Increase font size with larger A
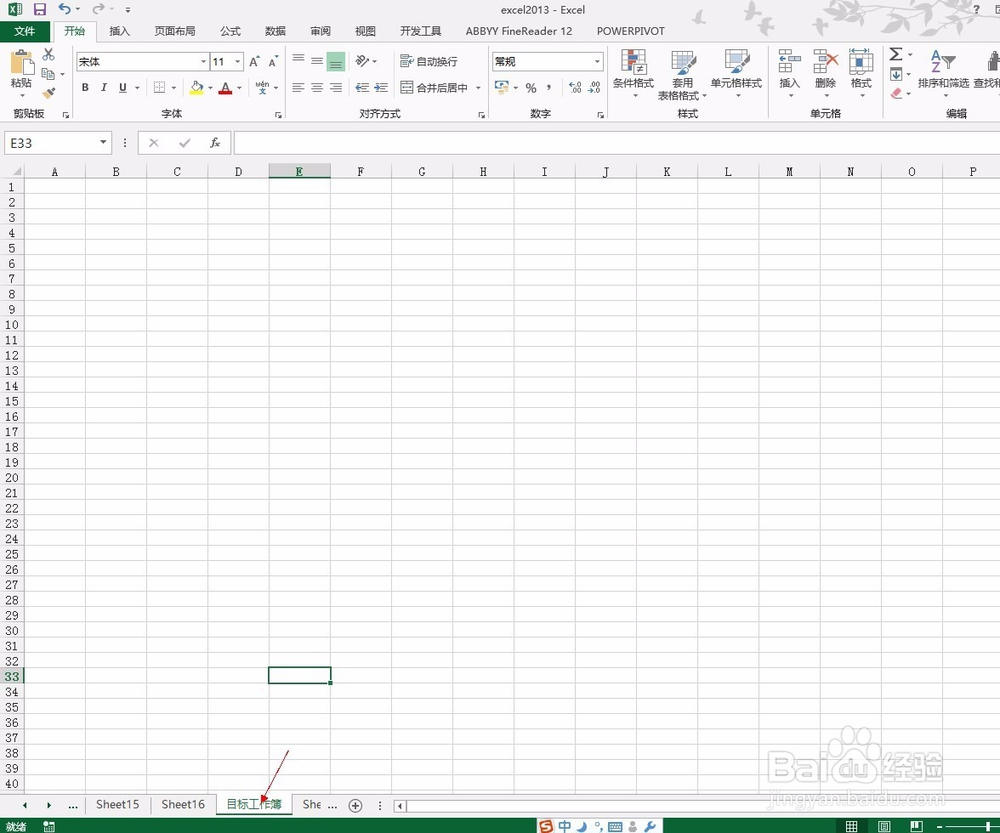This screenshot has width=1000, height=833. pos(254,62)
